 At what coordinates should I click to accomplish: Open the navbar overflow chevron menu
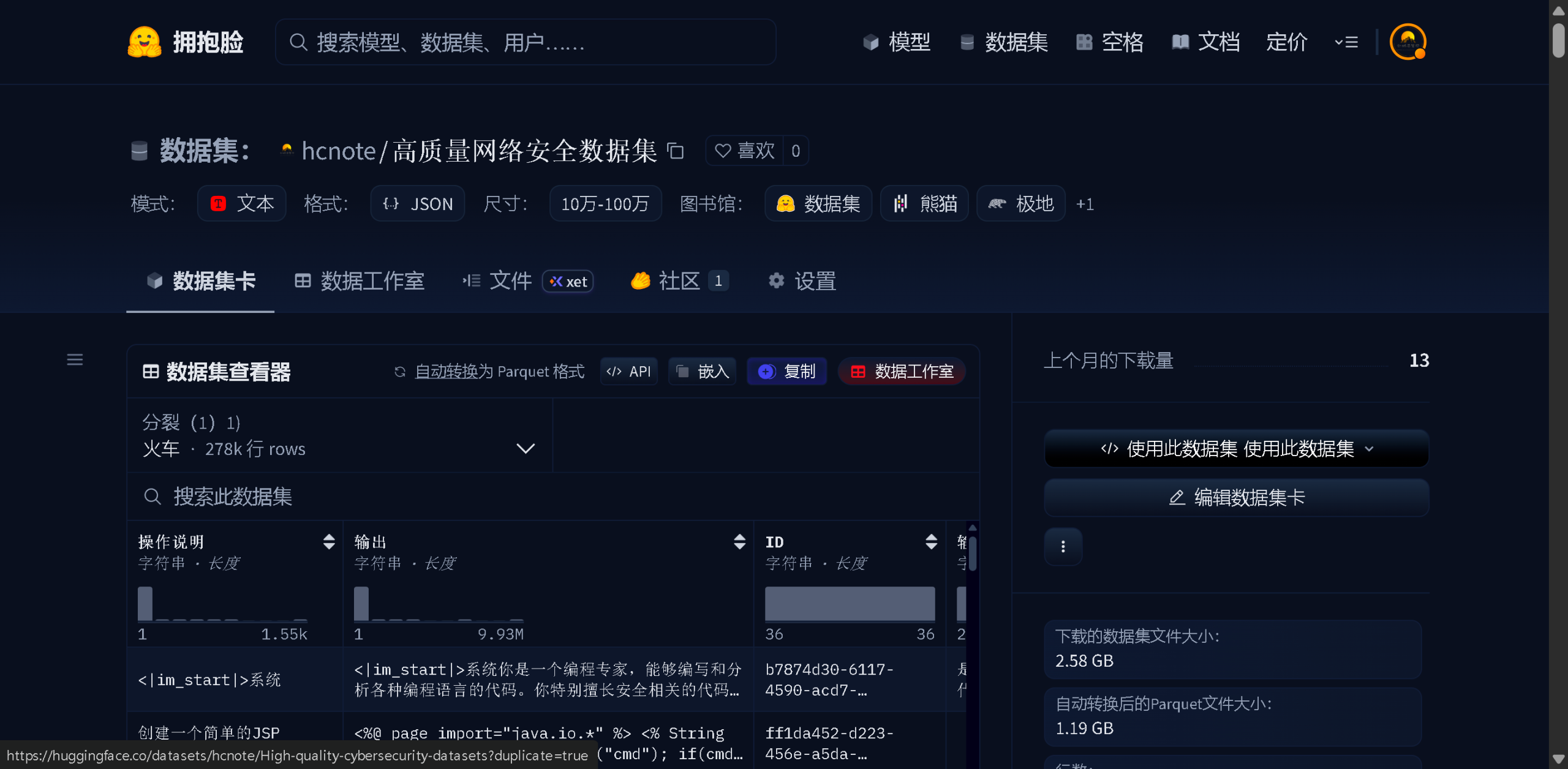pos(1346,41)
